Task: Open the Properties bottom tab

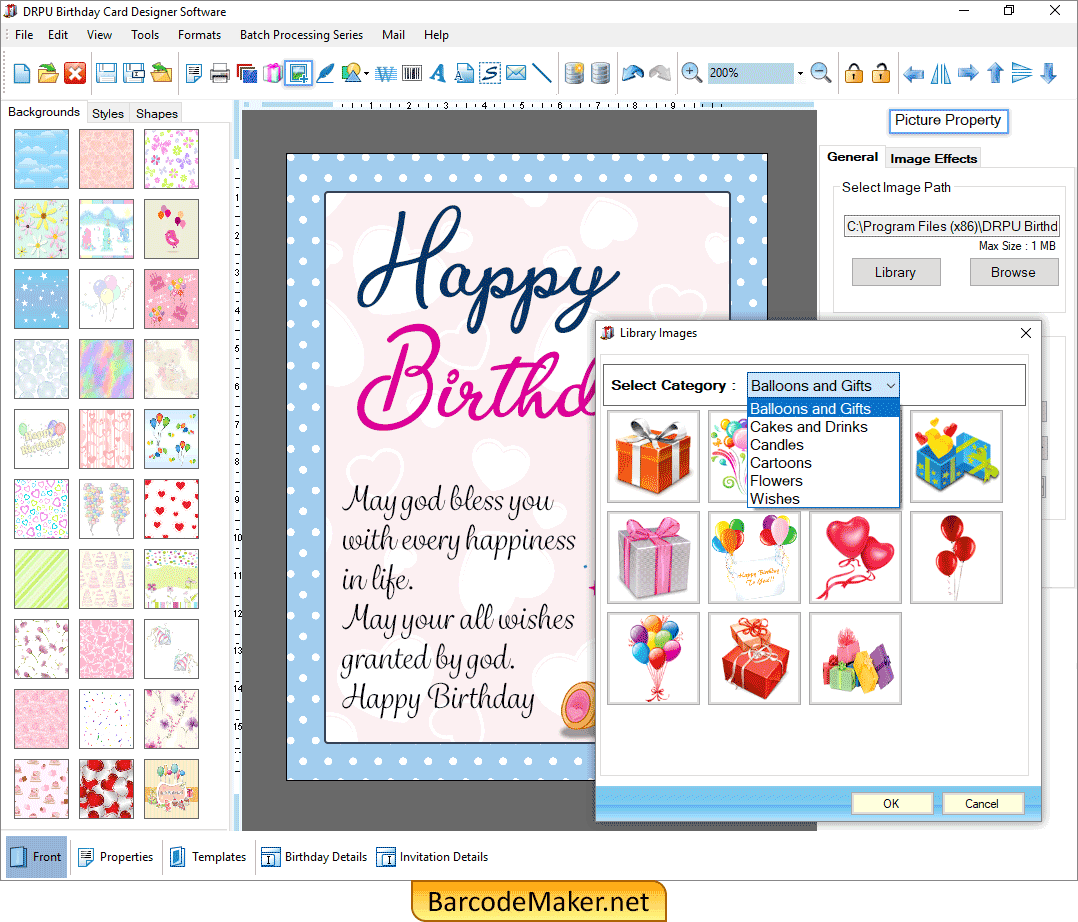Action: (x=116, y=857)
